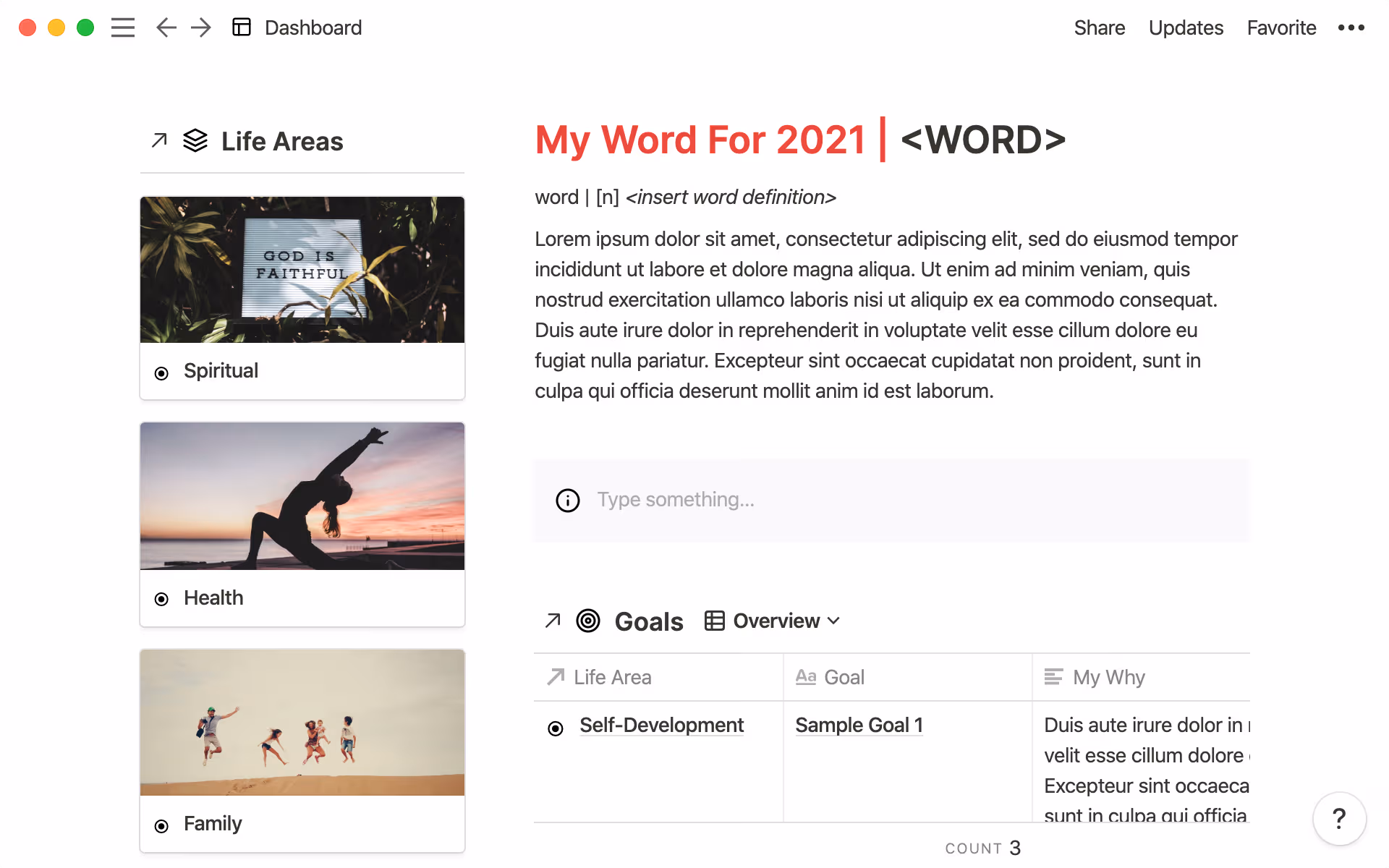
Task: Click the back navigation arrow
Action: (x=166, y=27)
